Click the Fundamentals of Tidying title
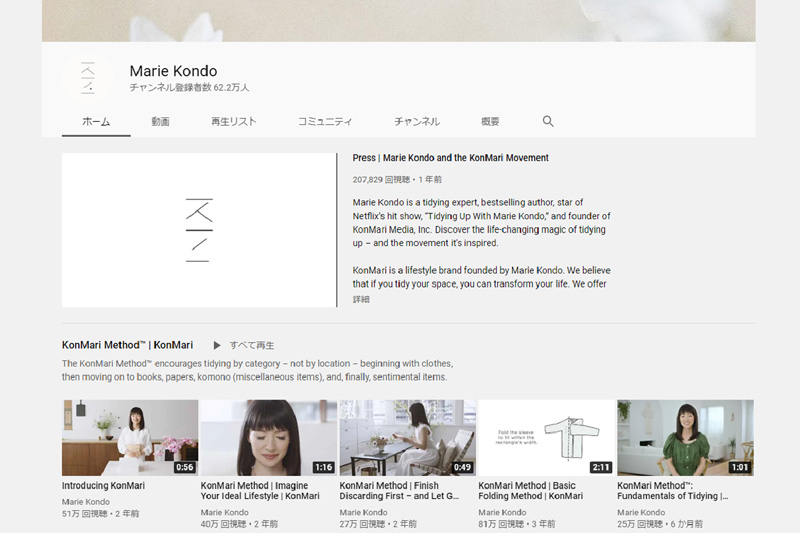Viewport: 800px width, 533px height. click(x=673, y=491)
